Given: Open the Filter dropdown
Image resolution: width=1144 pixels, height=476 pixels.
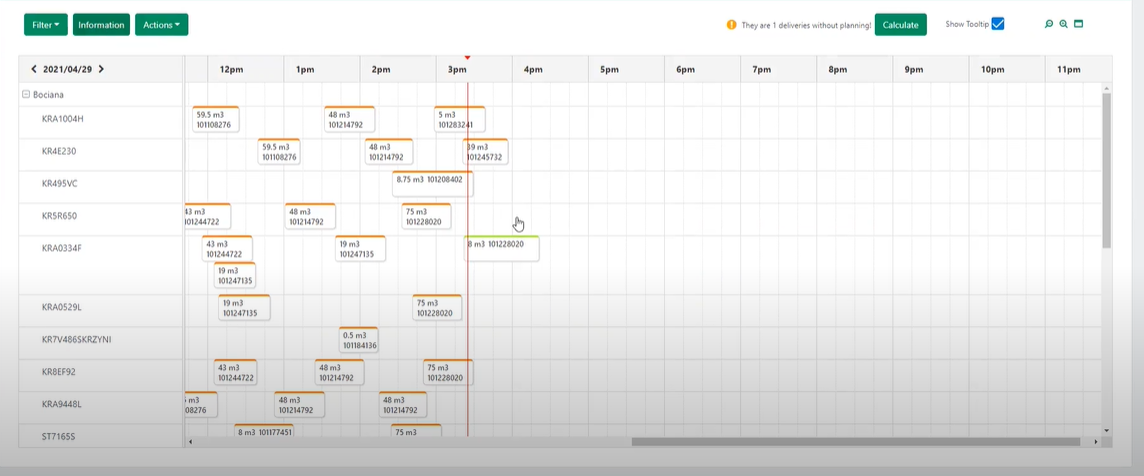Looking at the screenshot, I should tap(46, 25).
